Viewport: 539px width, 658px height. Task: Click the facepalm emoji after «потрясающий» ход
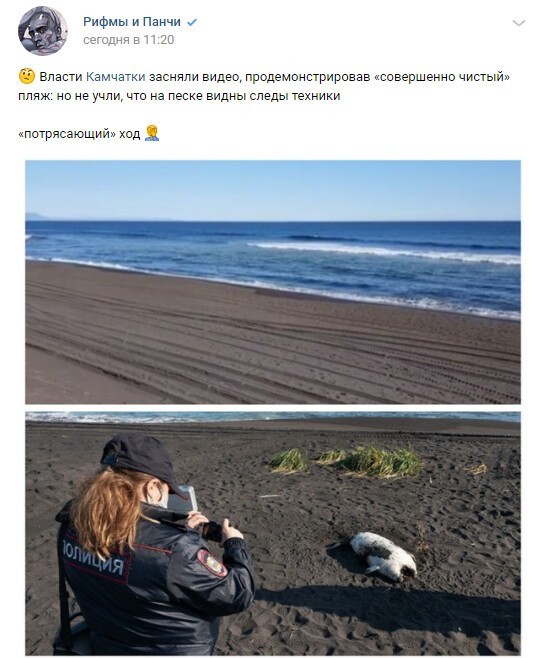pyautogui.click(x=152, y=133)
